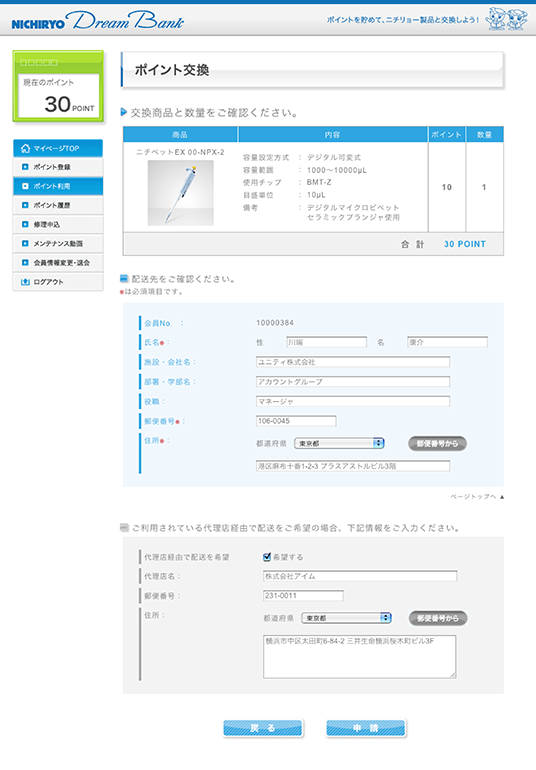Open 会員情報変更・退会 menu item
This screenshot has width=536, height=770.
tap(58, 263)
